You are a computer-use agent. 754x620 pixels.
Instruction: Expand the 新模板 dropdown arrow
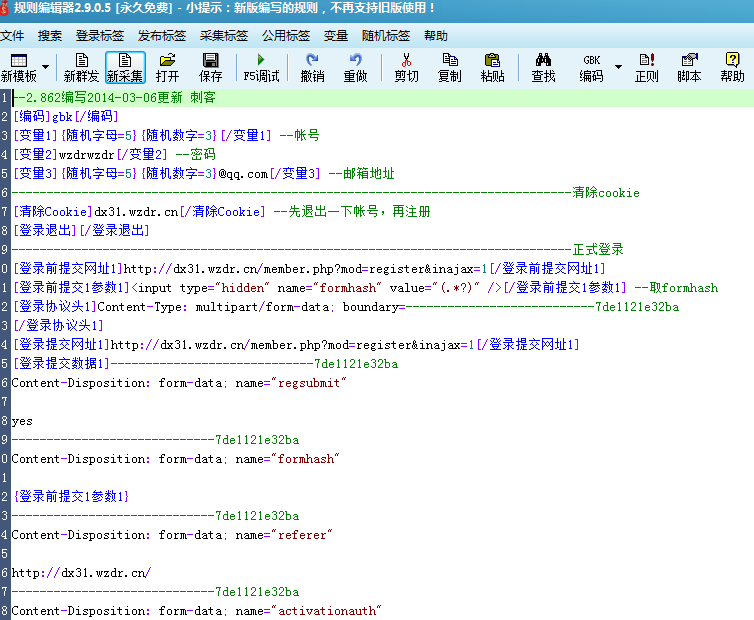(x=46, y=67)
